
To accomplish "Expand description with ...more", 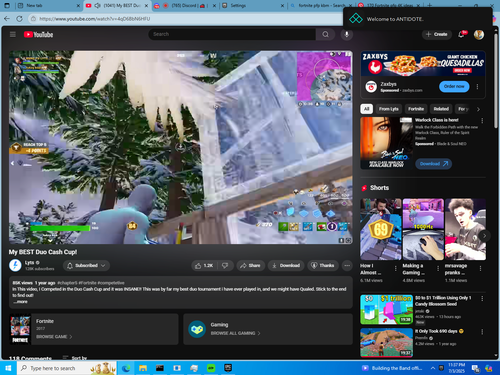I will [21, 302].
